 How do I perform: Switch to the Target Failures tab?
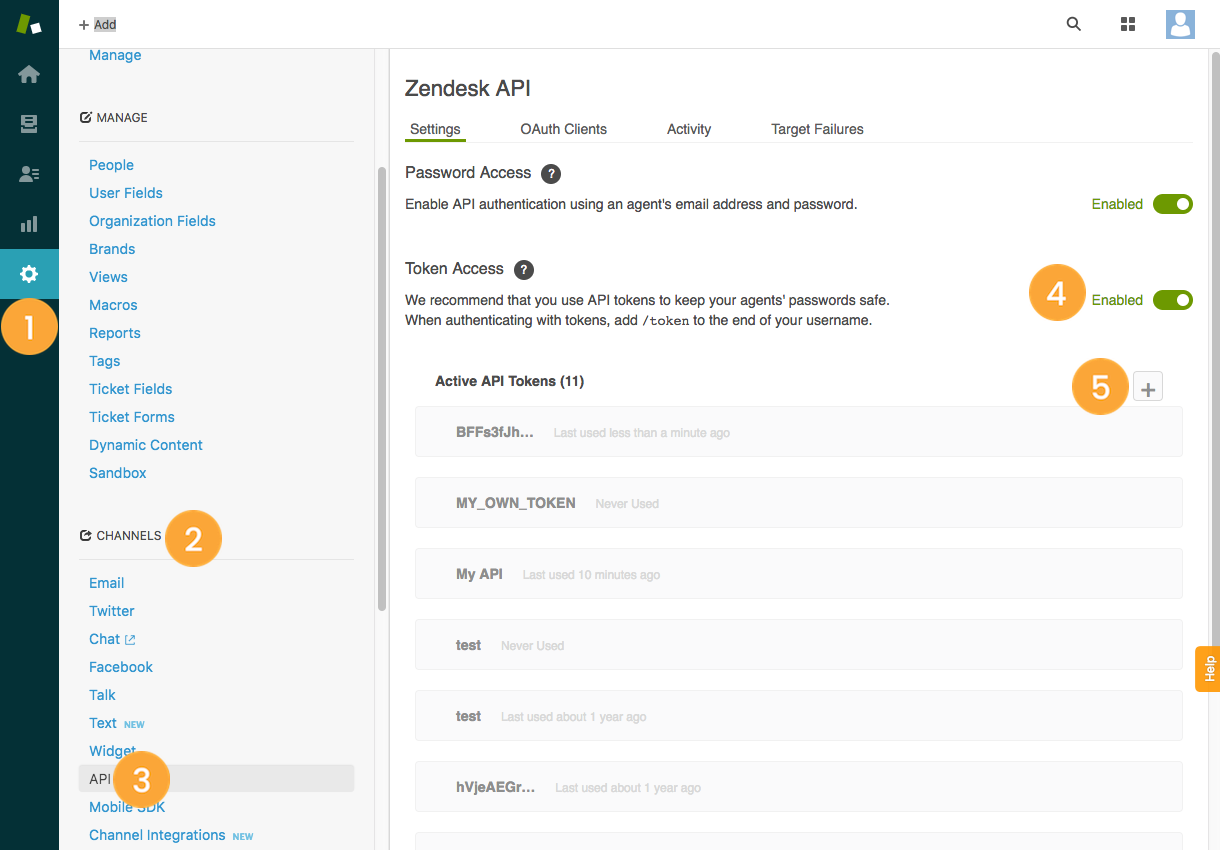point(817,129)
